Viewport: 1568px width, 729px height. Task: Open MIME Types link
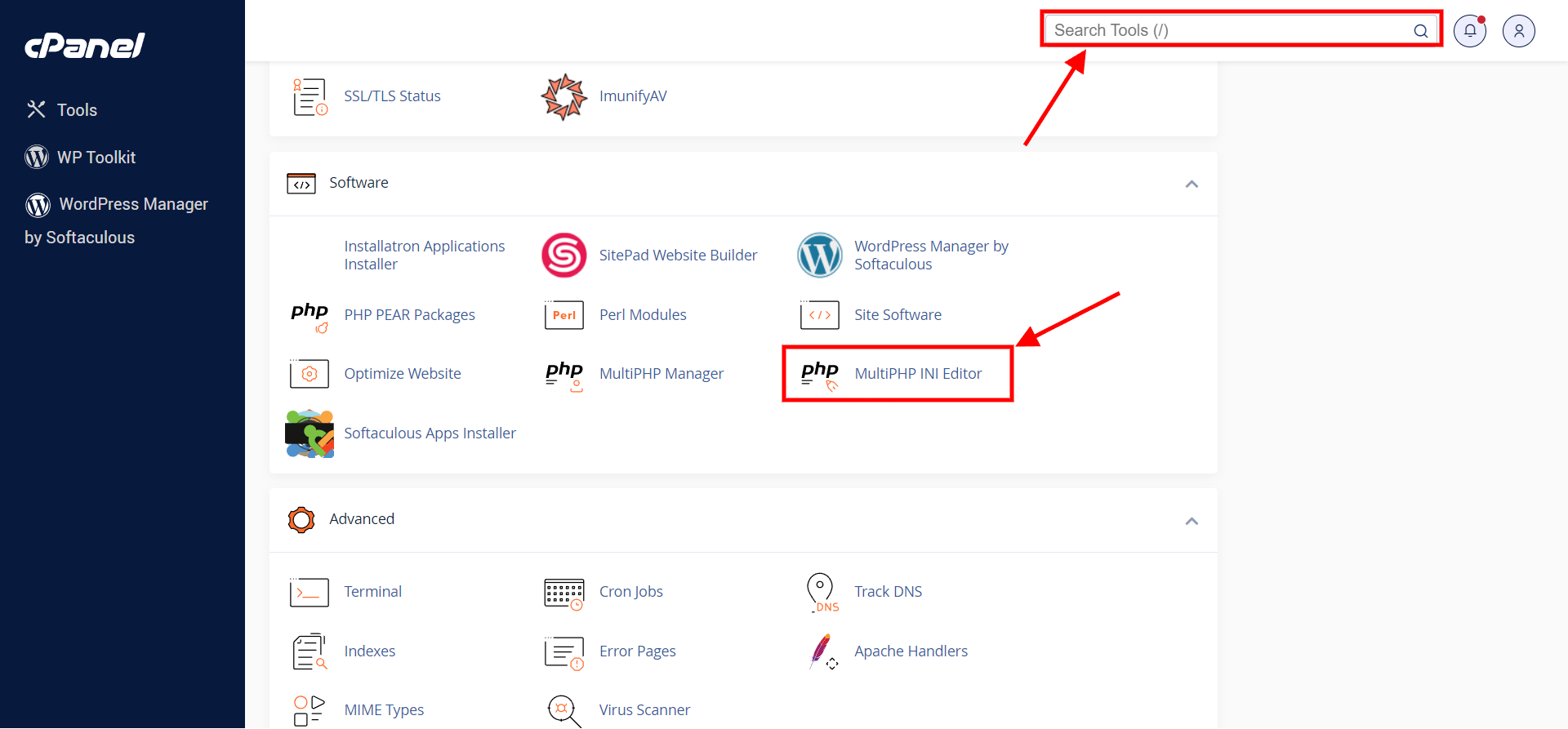pos(384,710)
